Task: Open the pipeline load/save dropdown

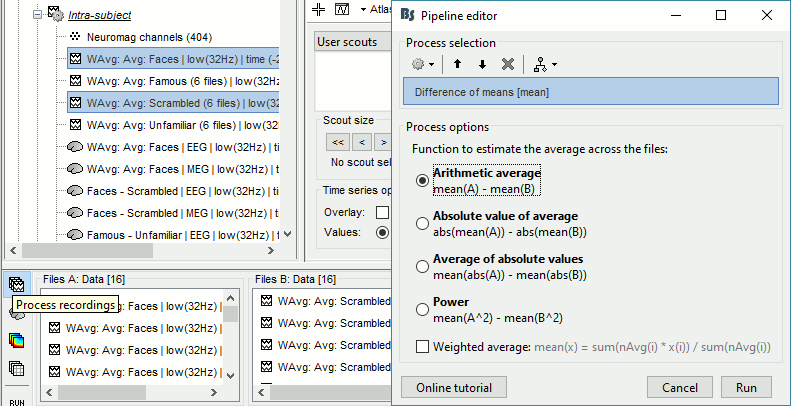Action: click(x=546, y=64)
